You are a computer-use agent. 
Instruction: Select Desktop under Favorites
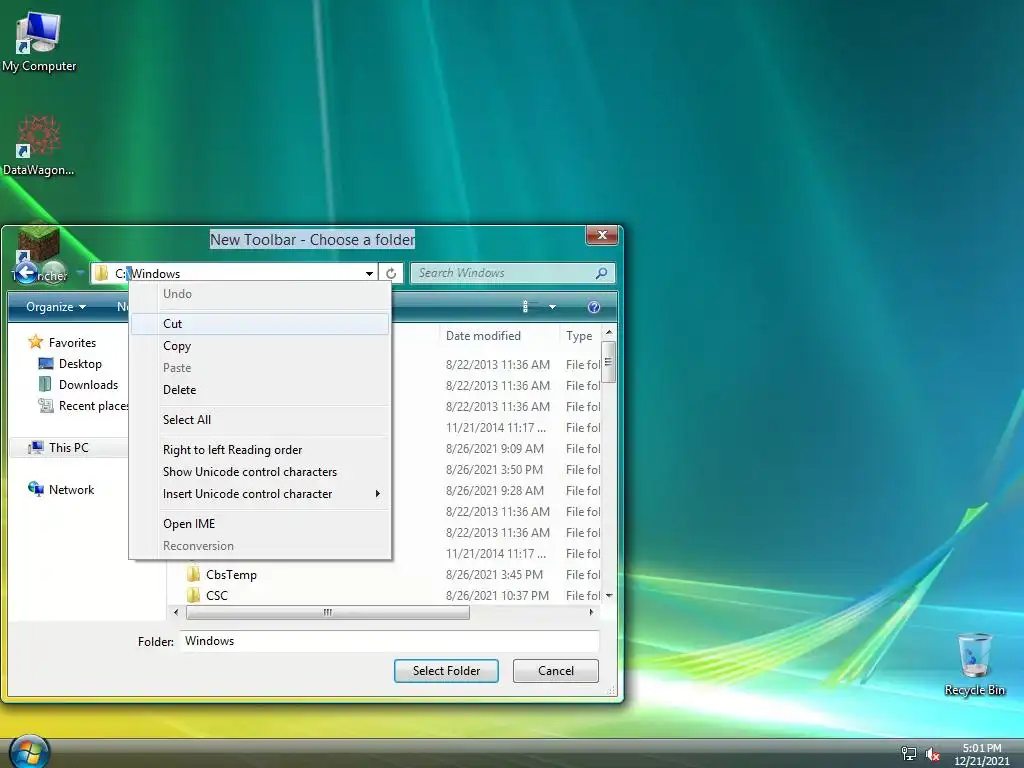pyautogui.click(x=80, y=364)
